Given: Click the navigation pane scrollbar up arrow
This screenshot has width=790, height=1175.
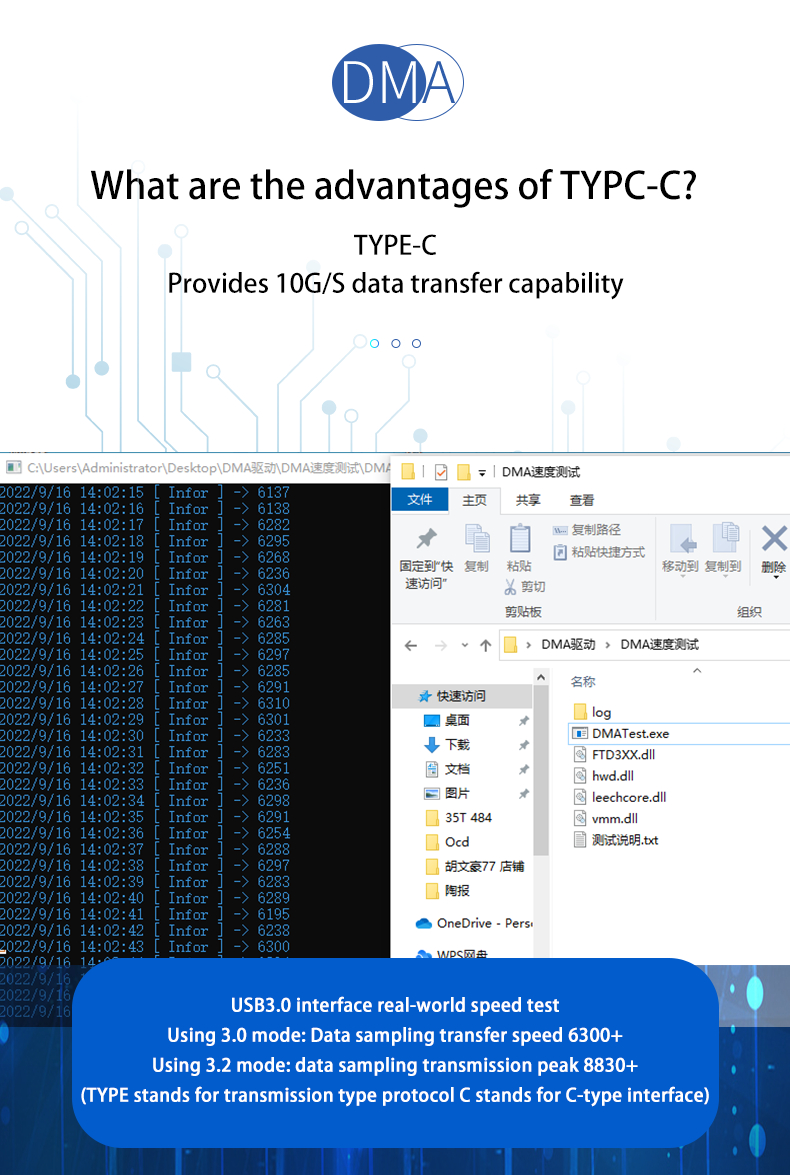Looking at the screenshot, I should point(541,679).
